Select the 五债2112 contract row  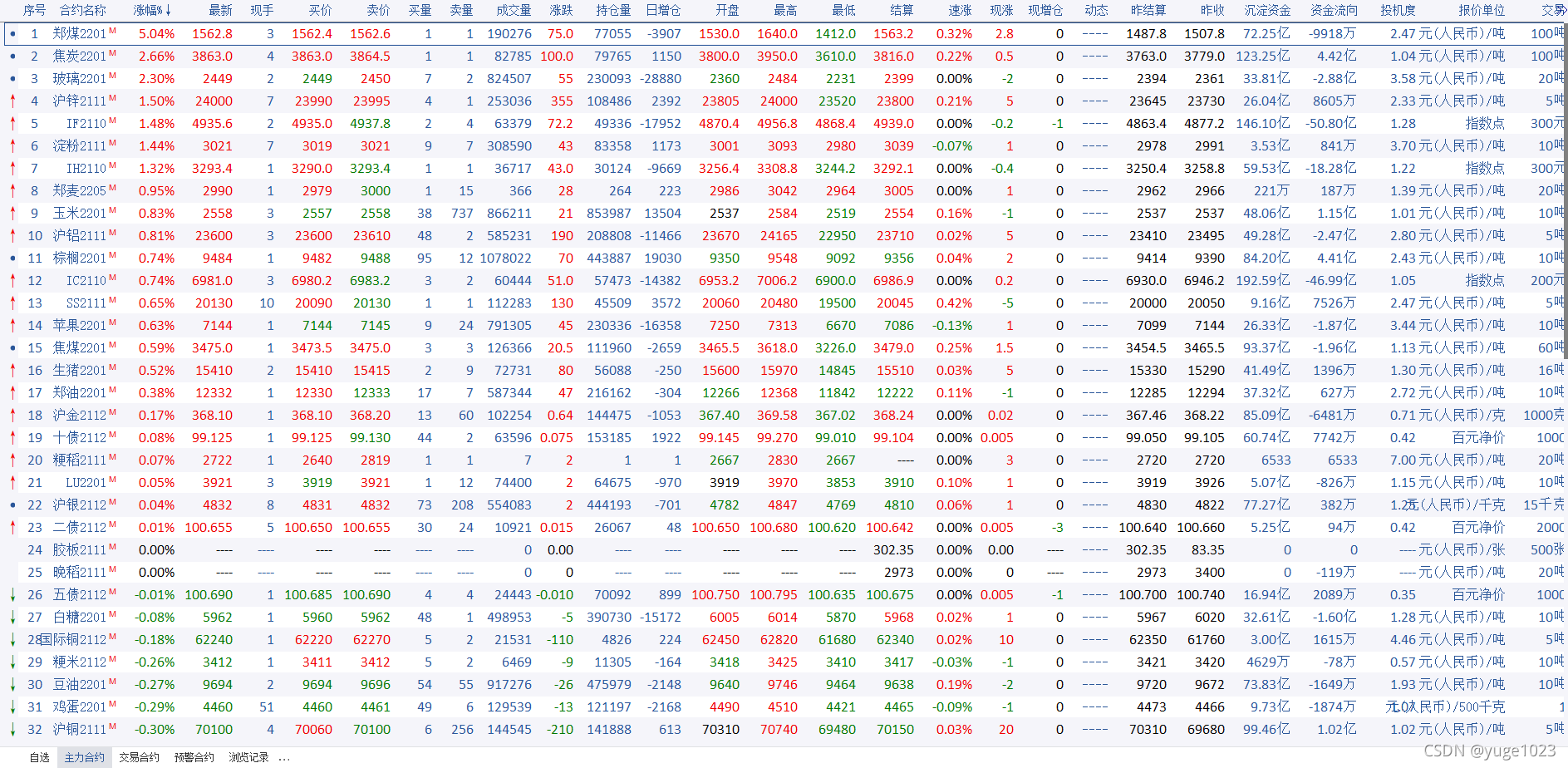coord(784,595)
